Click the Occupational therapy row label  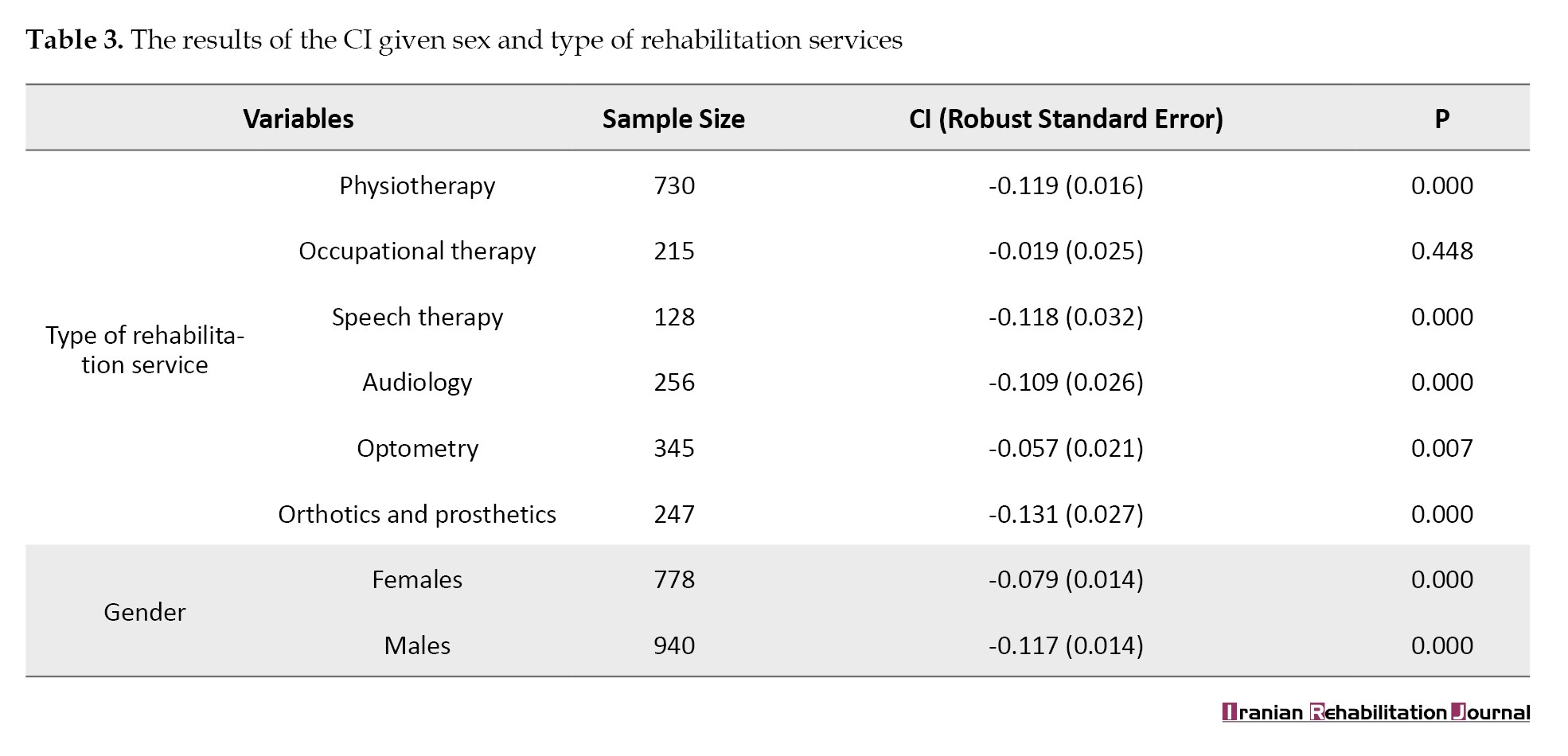[417, 251]
